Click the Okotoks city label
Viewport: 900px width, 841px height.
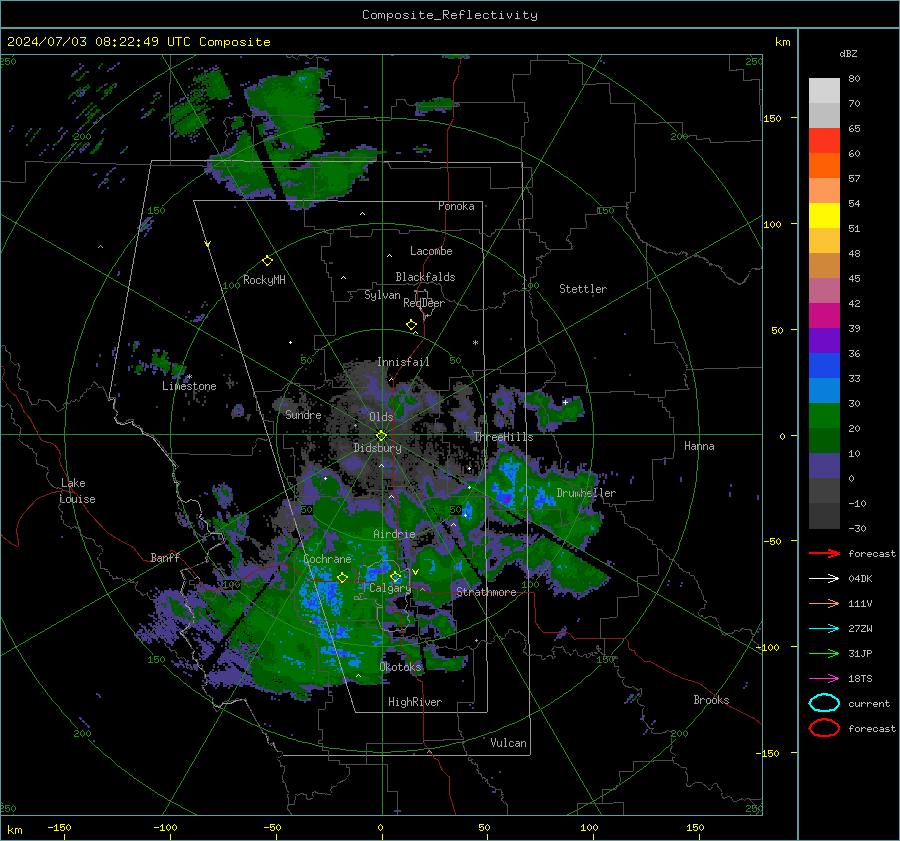(x=401, y=667)
